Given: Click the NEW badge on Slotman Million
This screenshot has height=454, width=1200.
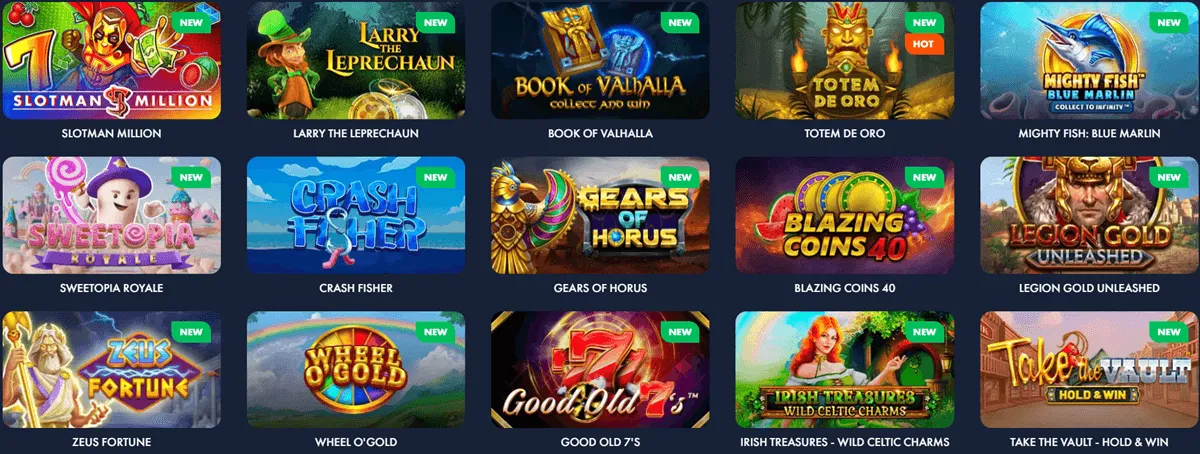Looking at the screenshot, I should click(192, 22).
